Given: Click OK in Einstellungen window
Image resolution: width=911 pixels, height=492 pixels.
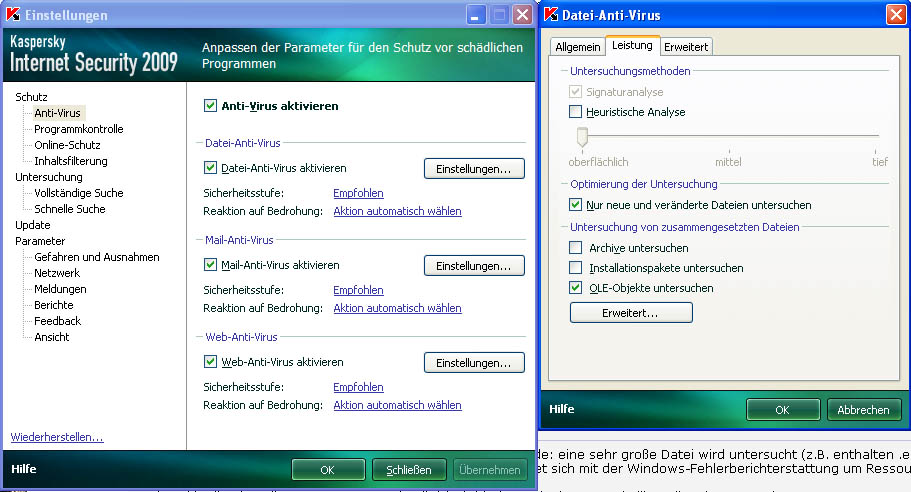Looking at the screenshot, I should (x=328, y=469).
